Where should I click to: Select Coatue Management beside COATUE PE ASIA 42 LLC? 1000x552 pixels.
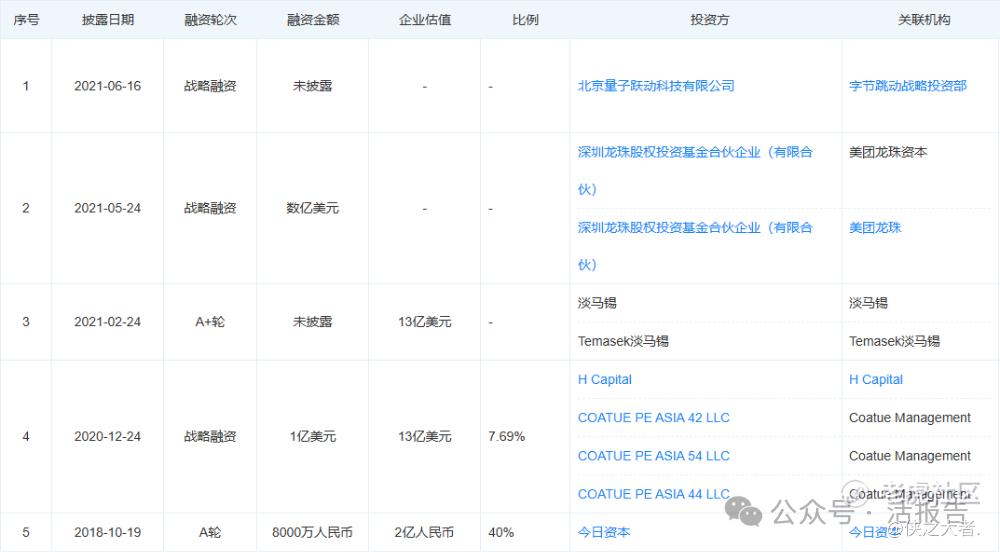pos(909,418)
